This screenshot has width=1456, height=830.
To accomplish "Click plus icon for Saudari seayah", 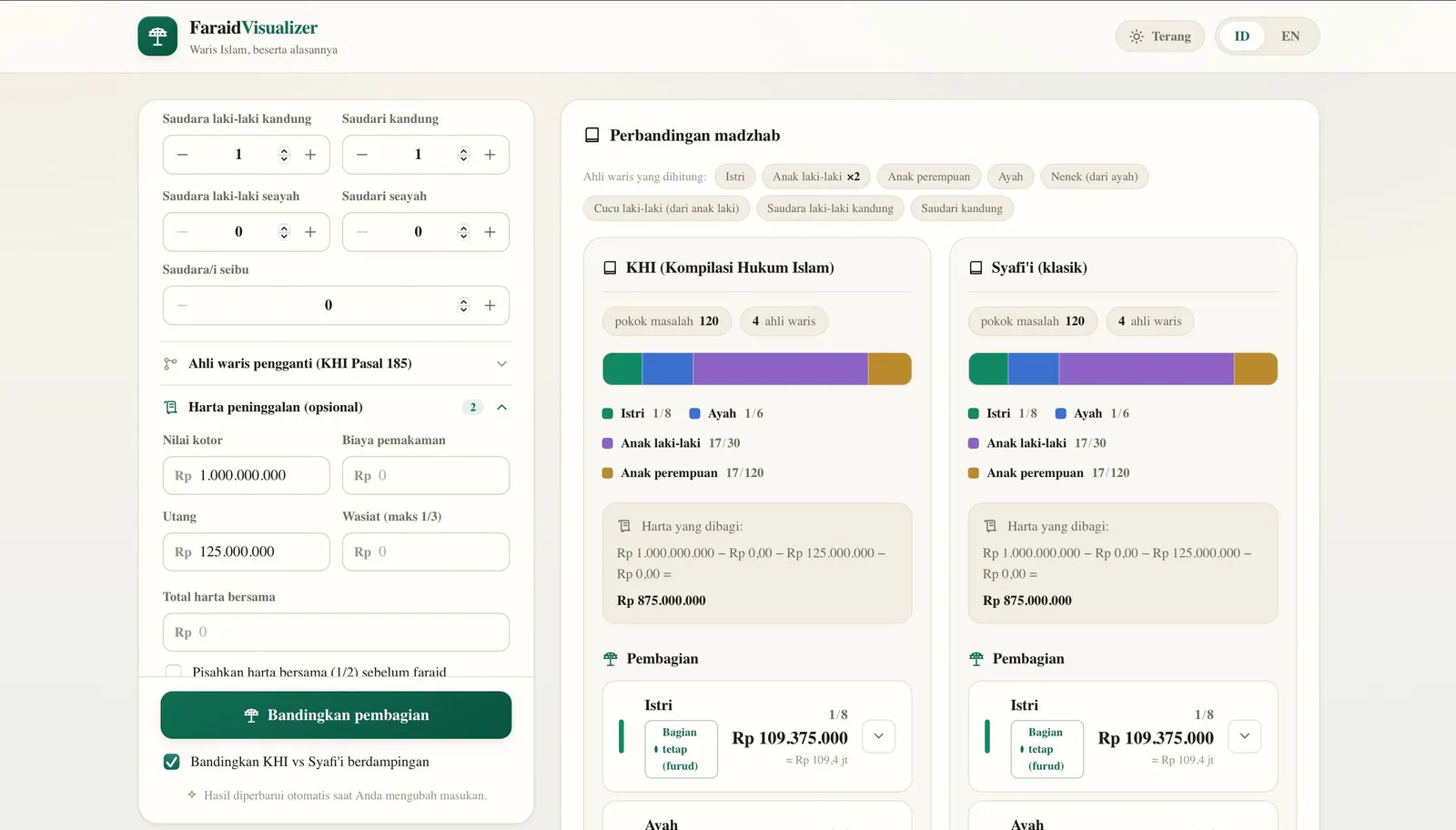I will click(x=490, y=232).
